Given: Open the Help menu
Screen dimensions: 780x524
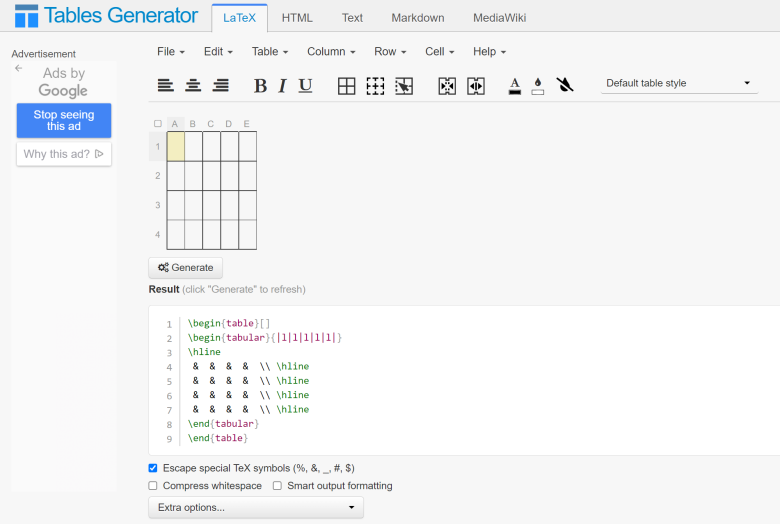Looking at the screenshot, I should (x=489, y=52).
